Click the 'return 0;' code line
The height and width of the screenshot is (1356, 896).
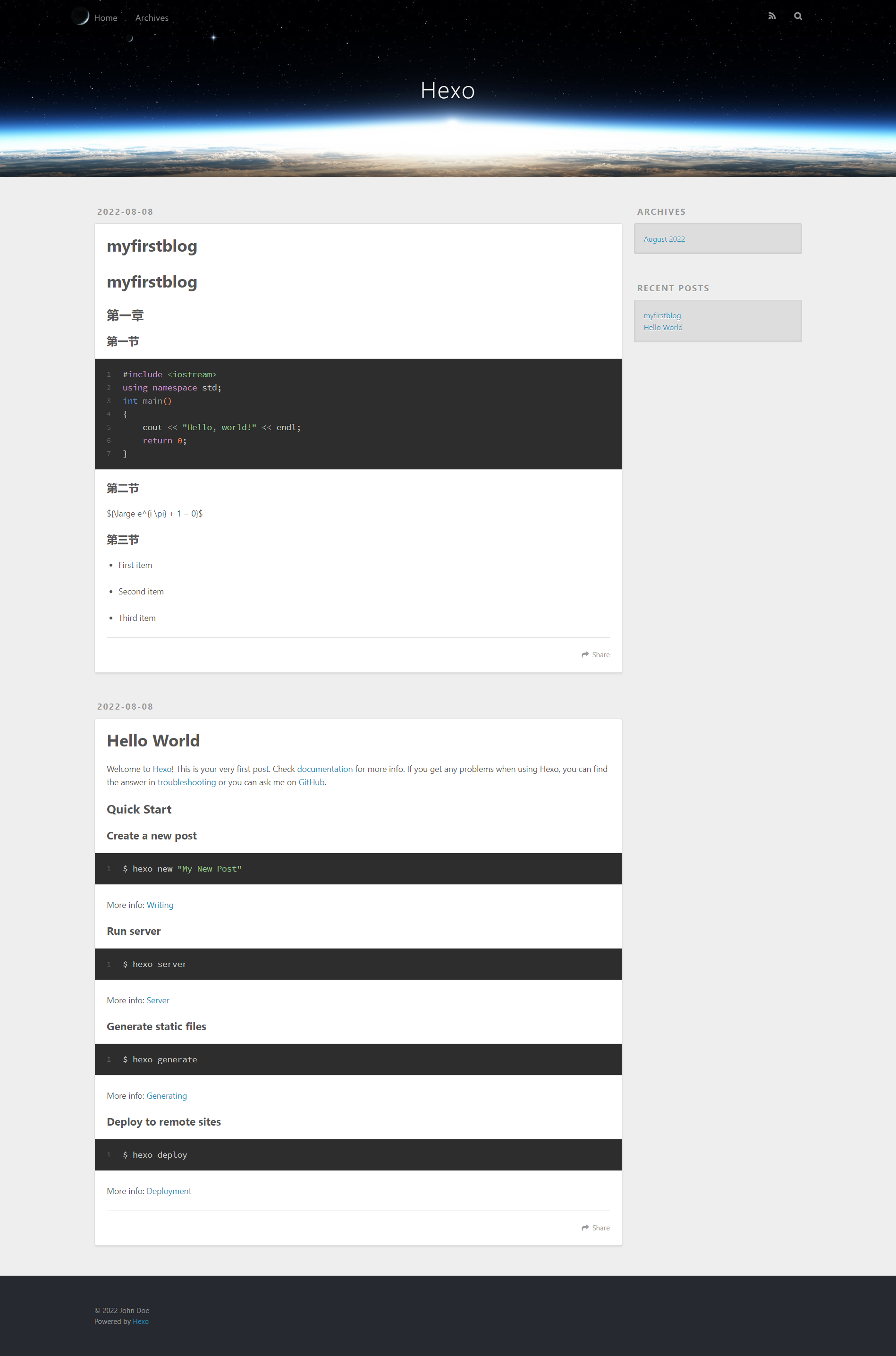pyautogui.click(x=165, y=441)
